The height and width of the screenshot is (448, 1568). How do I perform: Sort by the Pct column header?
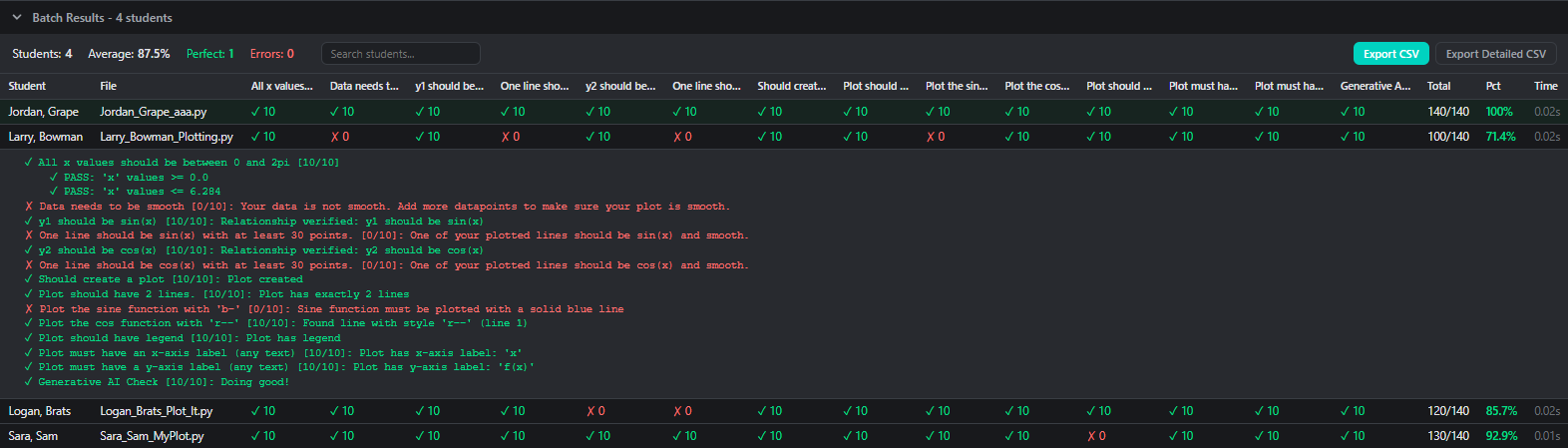coord(1493,86)
